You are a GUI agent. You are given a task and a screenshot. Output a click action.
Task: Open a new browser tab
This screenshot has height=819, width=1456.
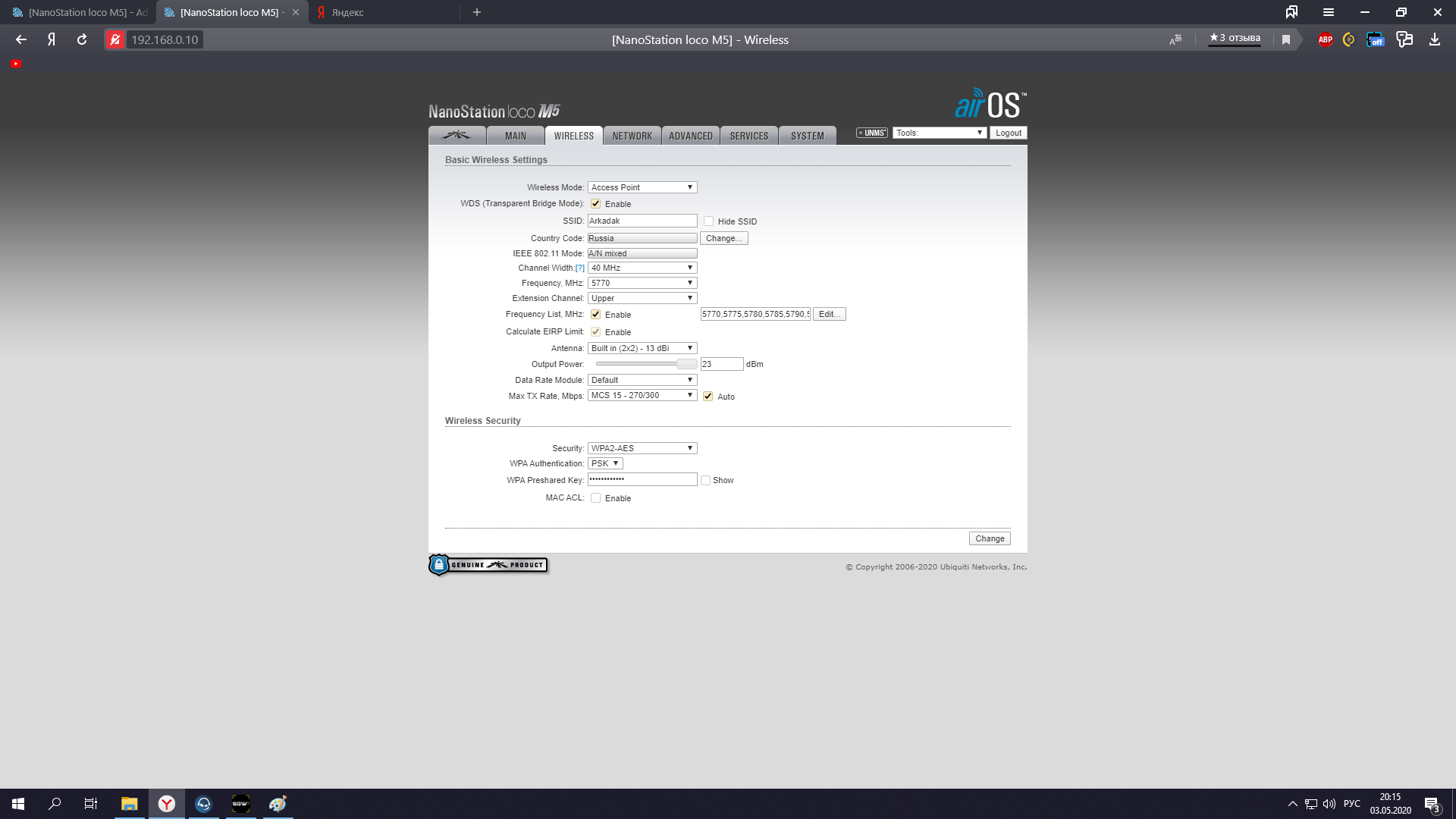(477, 12)
